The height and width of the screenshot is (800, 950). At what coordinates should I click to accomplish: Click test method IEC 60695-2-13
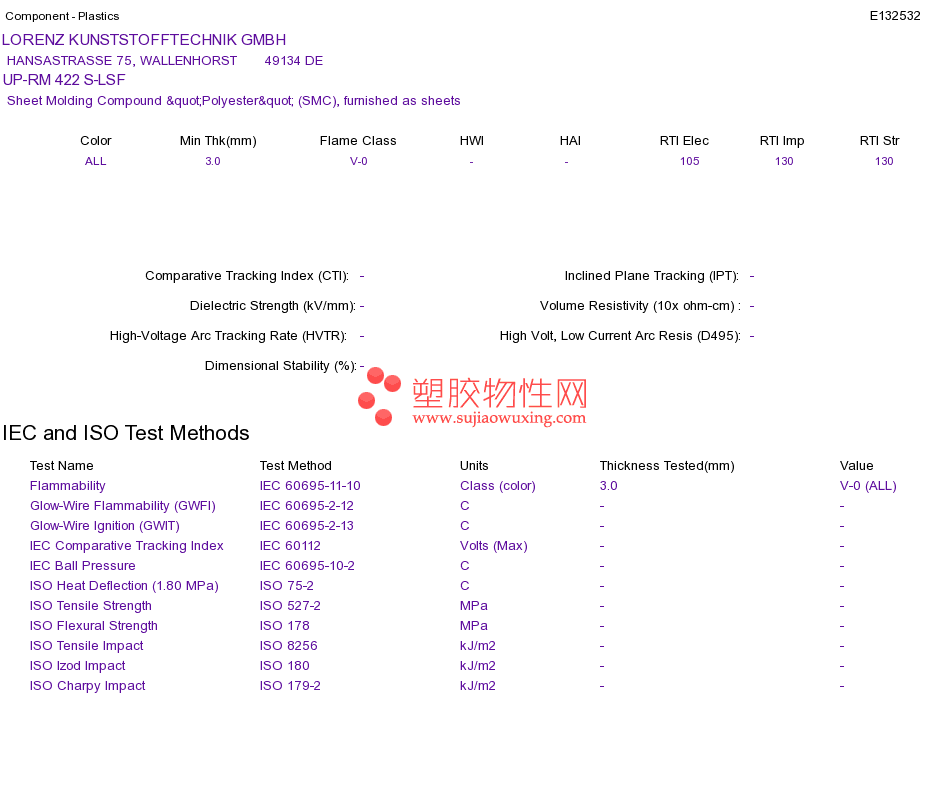tap(307, 525)
